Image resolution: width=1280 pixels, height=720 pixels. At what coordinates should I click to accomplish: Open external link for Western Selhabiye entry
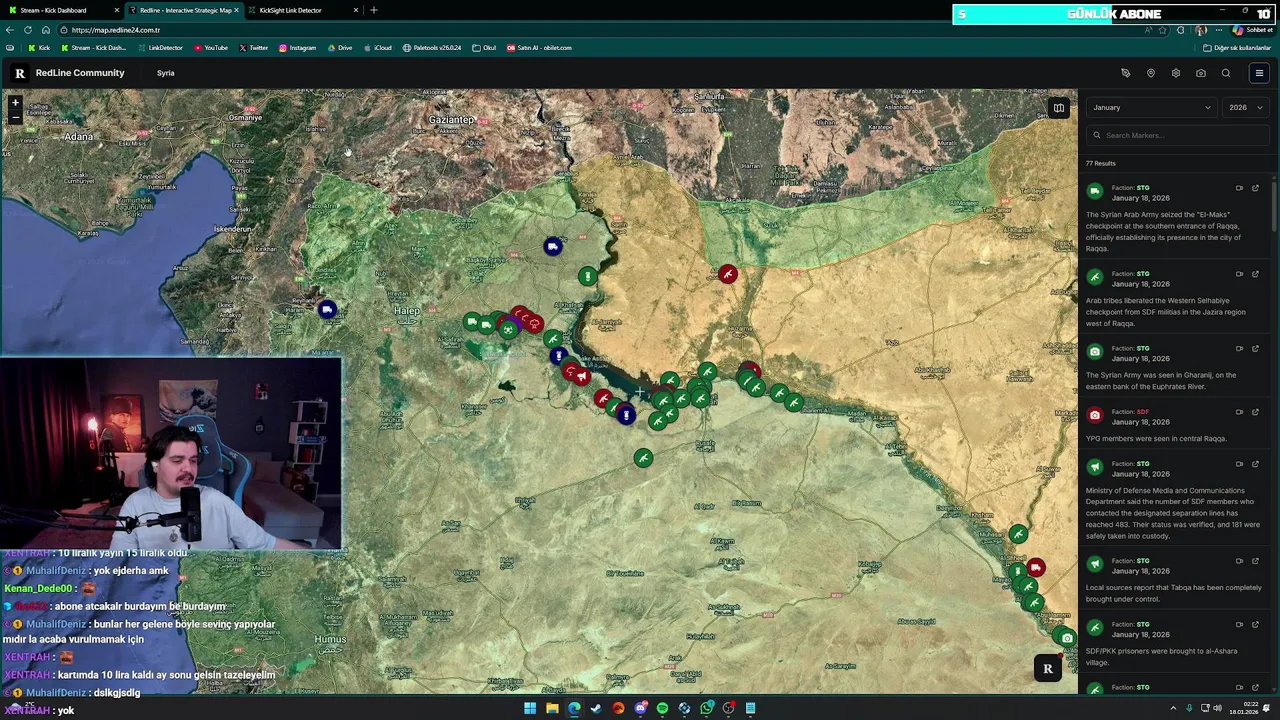pyautogui.click(x=1255, y=274)
